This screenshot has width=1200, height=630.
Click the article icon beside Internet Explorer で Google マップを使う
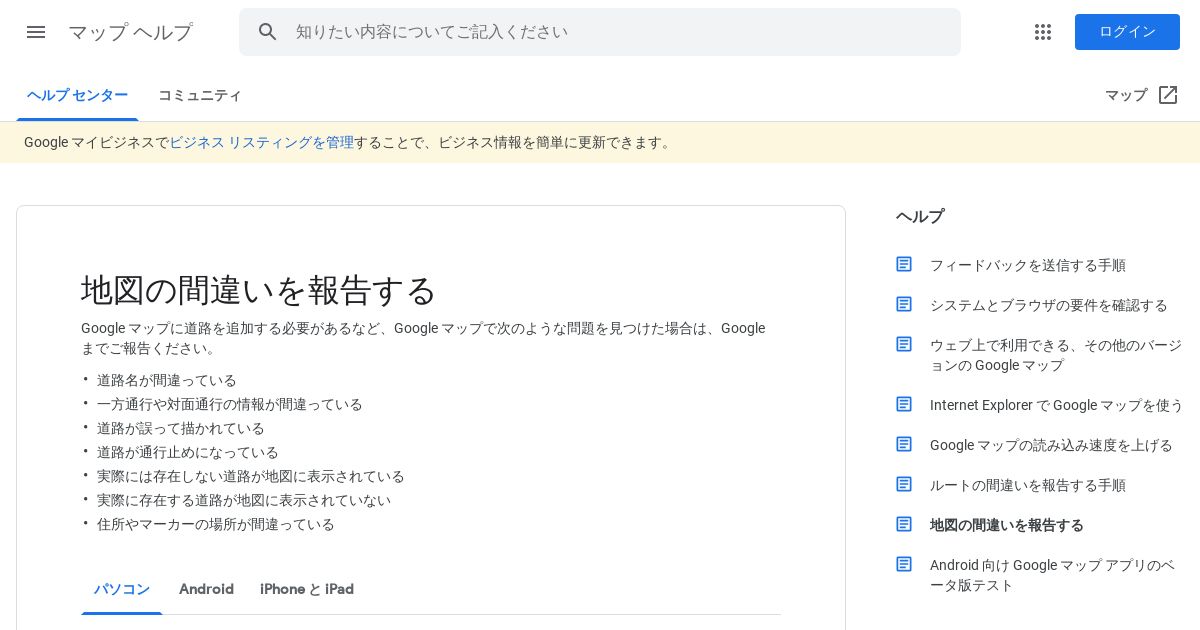[904, 404]
